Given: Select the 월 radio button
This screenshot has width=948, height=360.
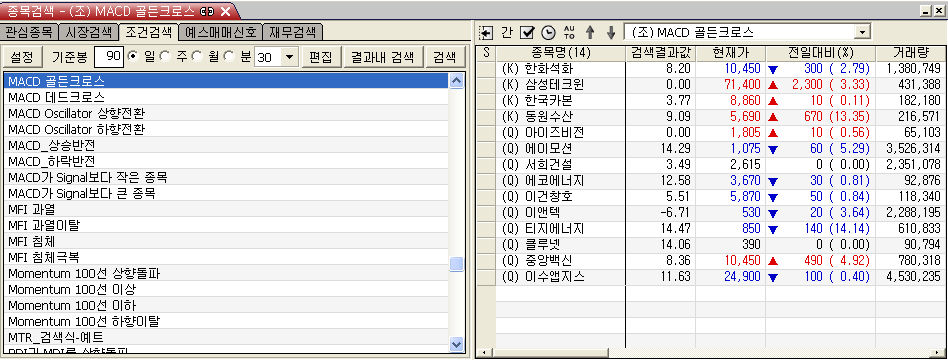Looking at the screenshot, I should click(197, 57).
